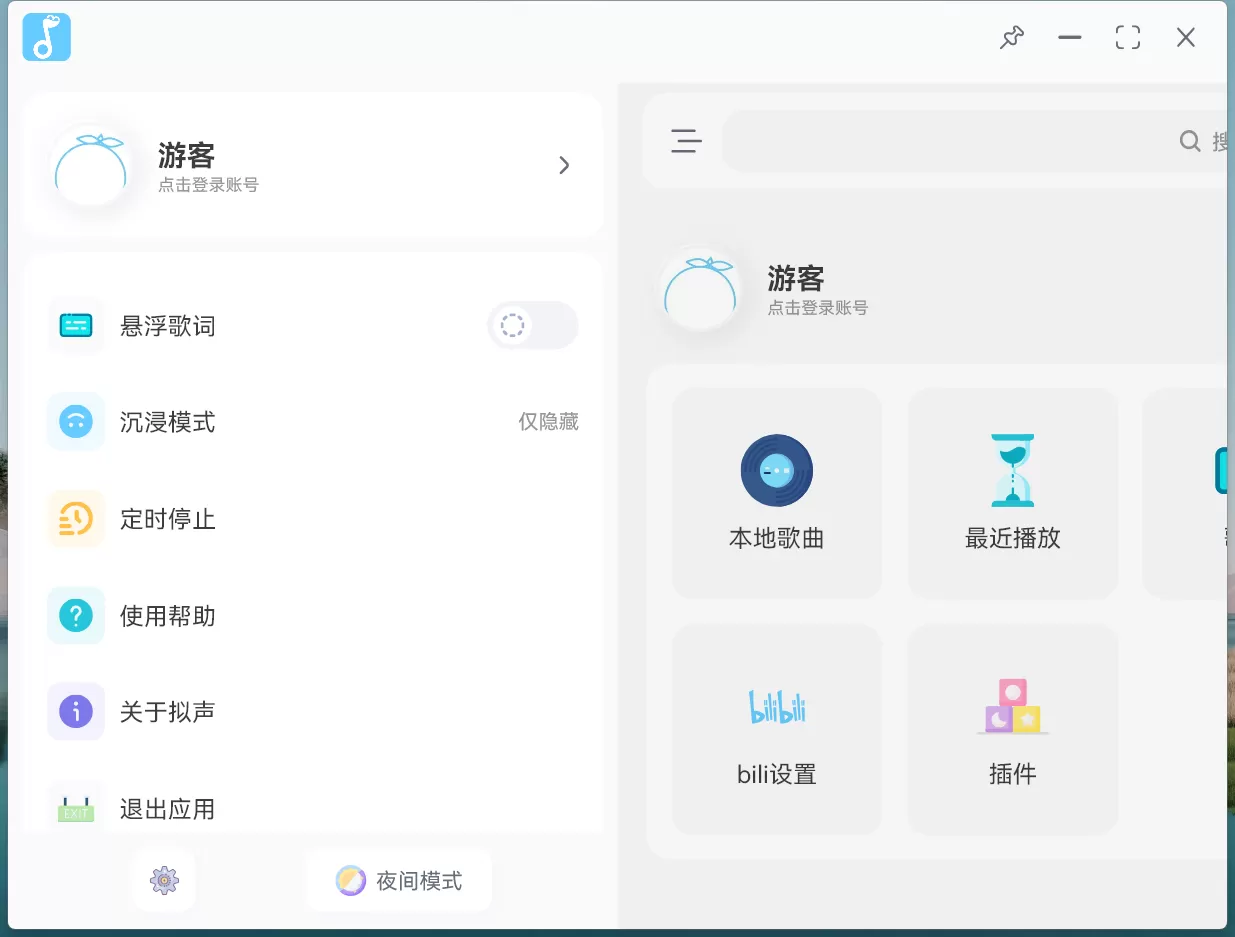This screenshot has height=937, width=1235.
Task: Expand the 游客 account panel chevron
Action: pyautogui.click(x=564, y=165)
